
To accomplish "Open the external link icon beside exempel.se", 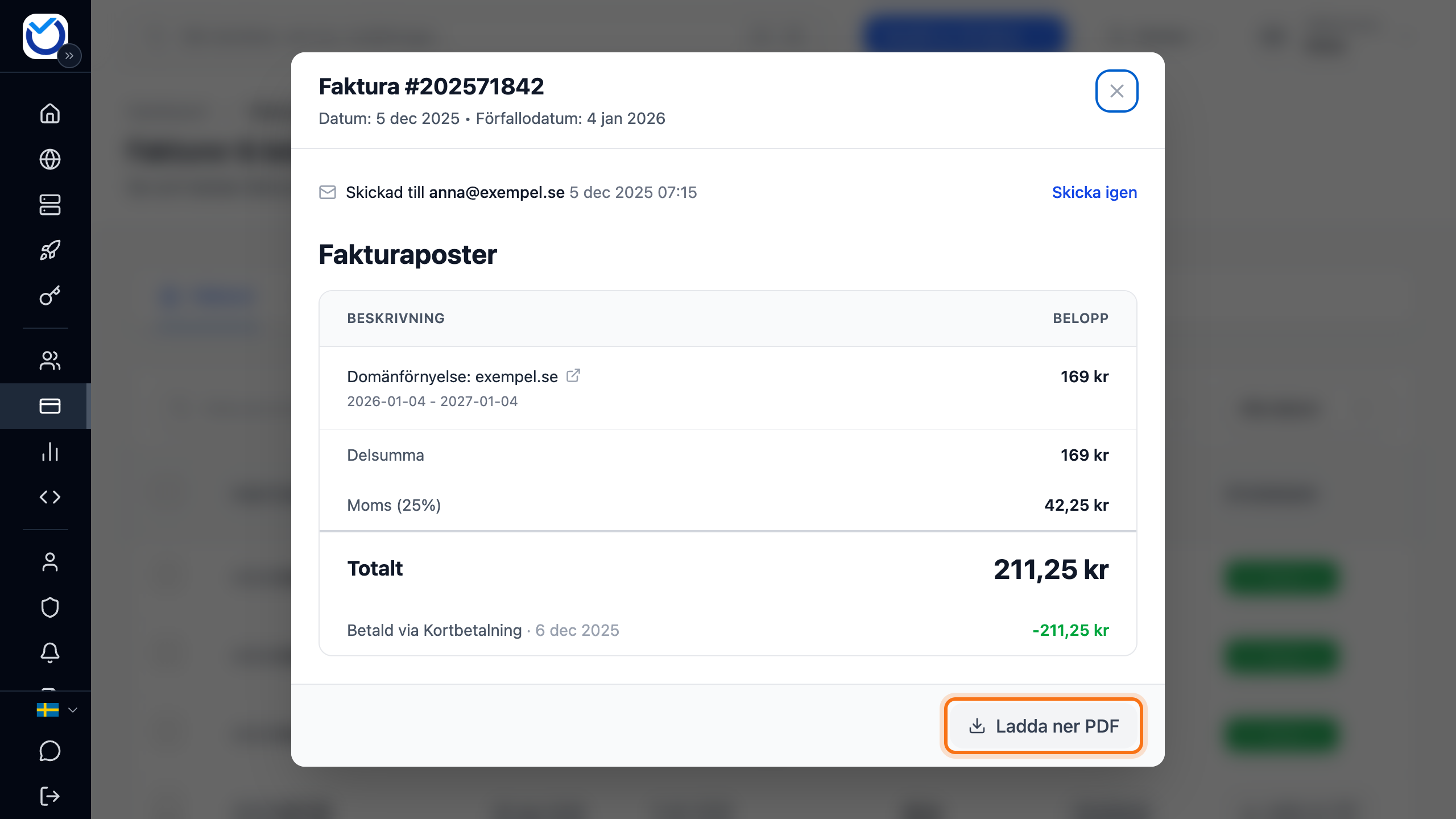I will point(573,375).
